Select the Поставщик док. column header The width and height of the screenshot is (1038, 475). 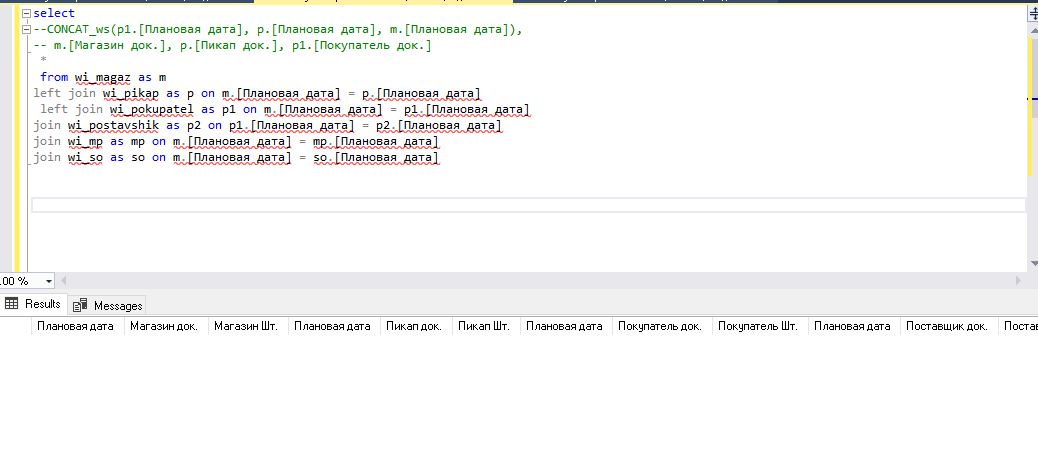tap(947, 326)
